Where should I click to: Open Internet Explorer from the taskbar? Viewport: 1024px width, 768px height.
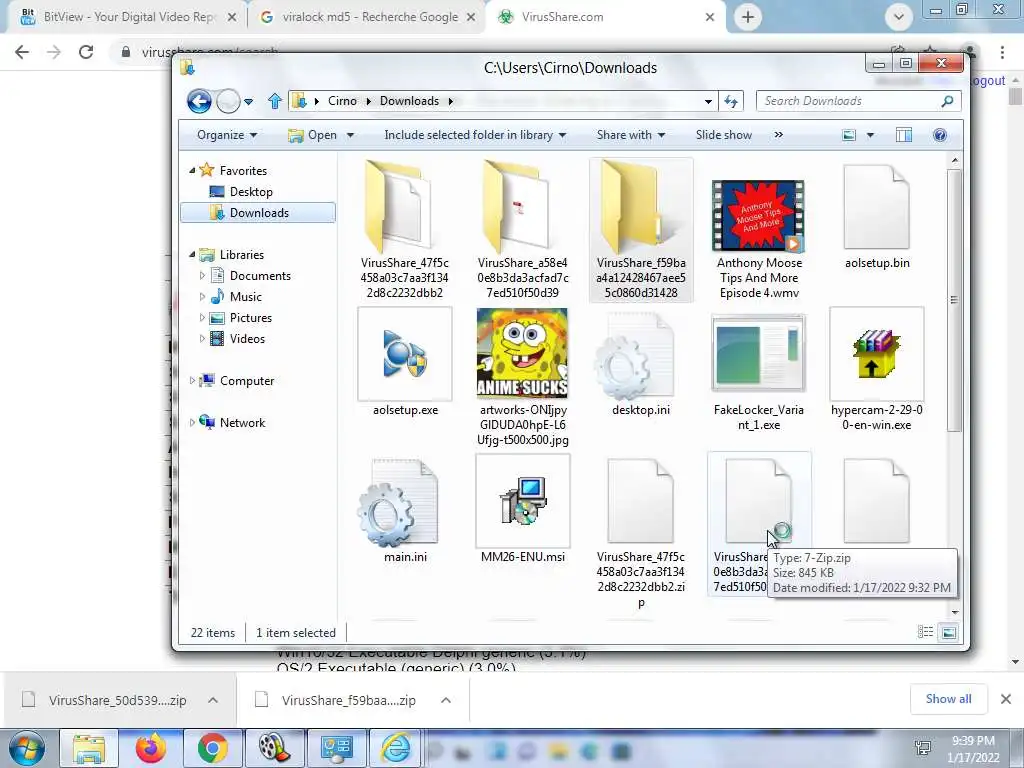[396, 748]
